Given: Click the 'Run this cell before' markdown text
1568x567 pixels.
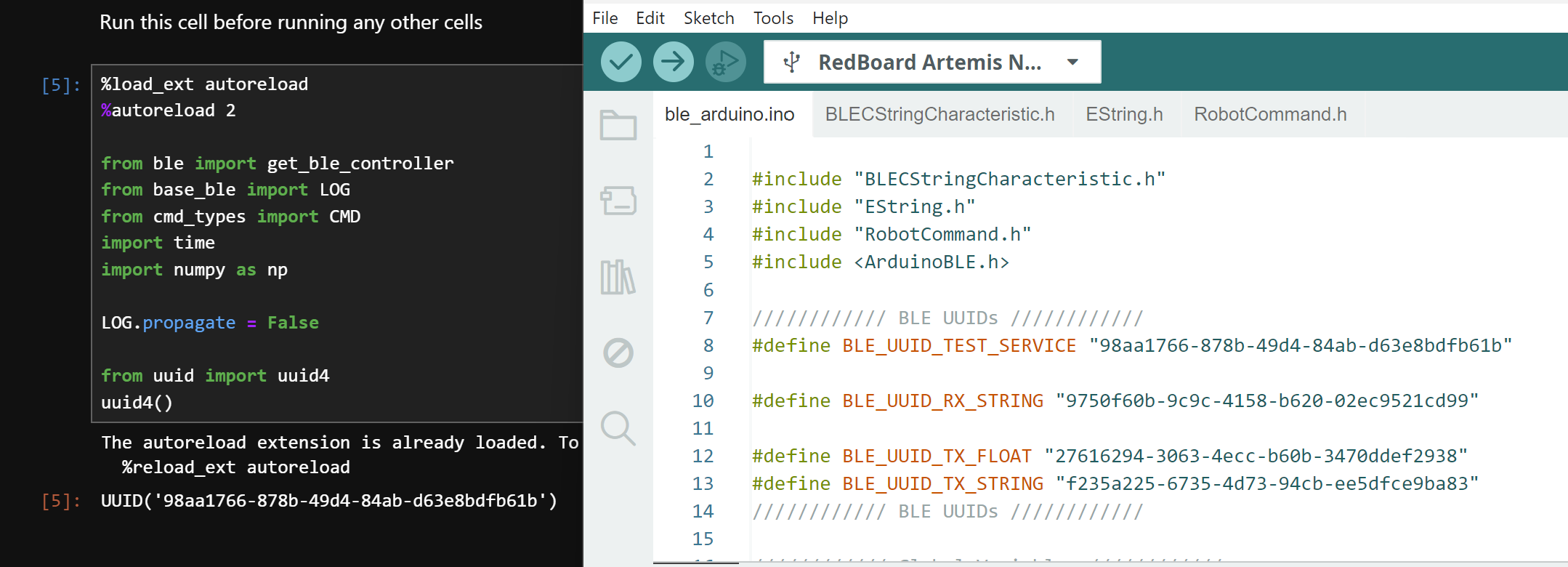Looking at the screenshot, I should coord(291,23).
